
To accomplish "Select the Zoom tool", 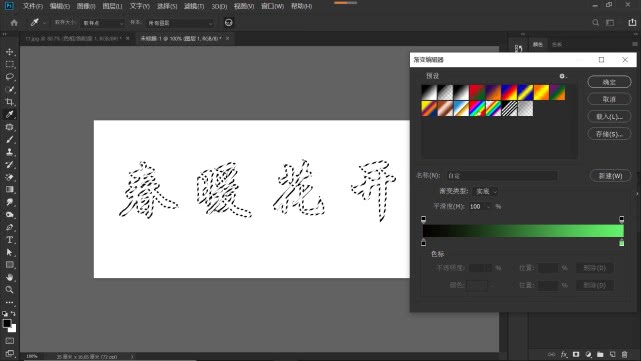I will click(x=9, y=290).
